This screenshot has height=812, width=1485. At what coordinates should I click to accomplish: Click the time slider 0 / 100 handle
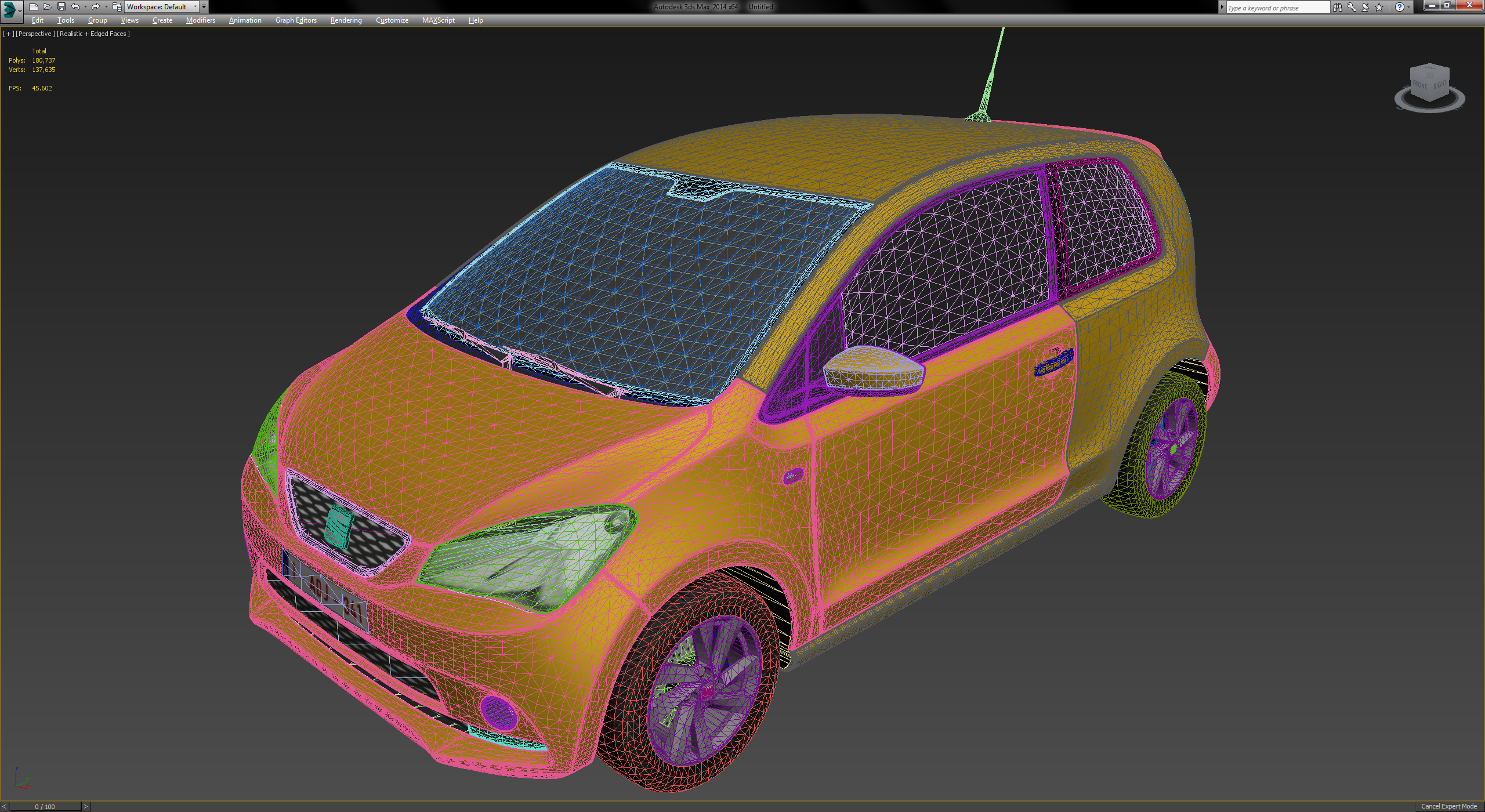(45, 806)
